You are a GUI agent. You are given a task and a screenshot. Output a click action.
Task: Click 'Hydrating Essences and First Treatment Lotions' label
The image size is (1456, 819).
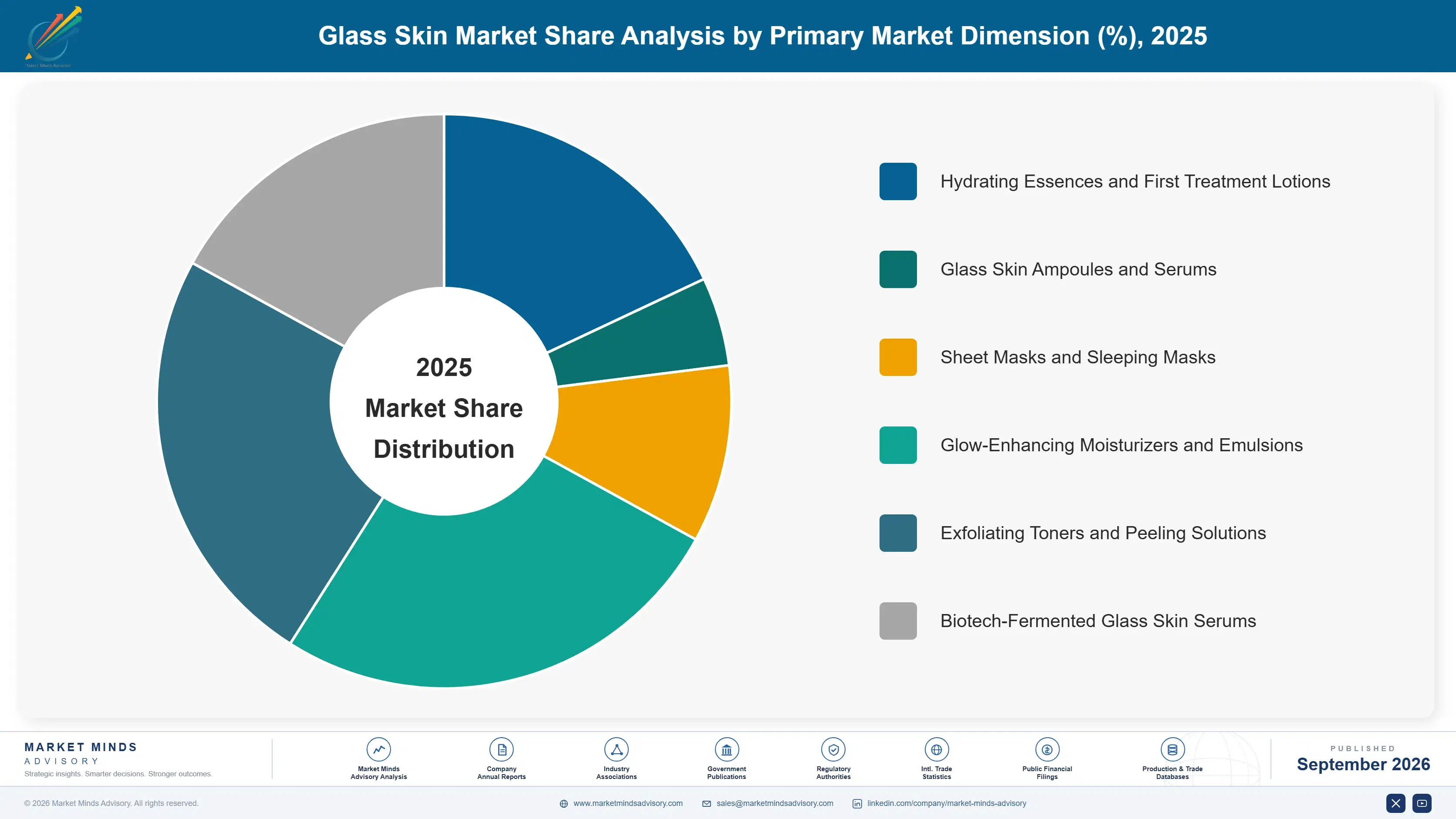click(x=1135, y=181)
